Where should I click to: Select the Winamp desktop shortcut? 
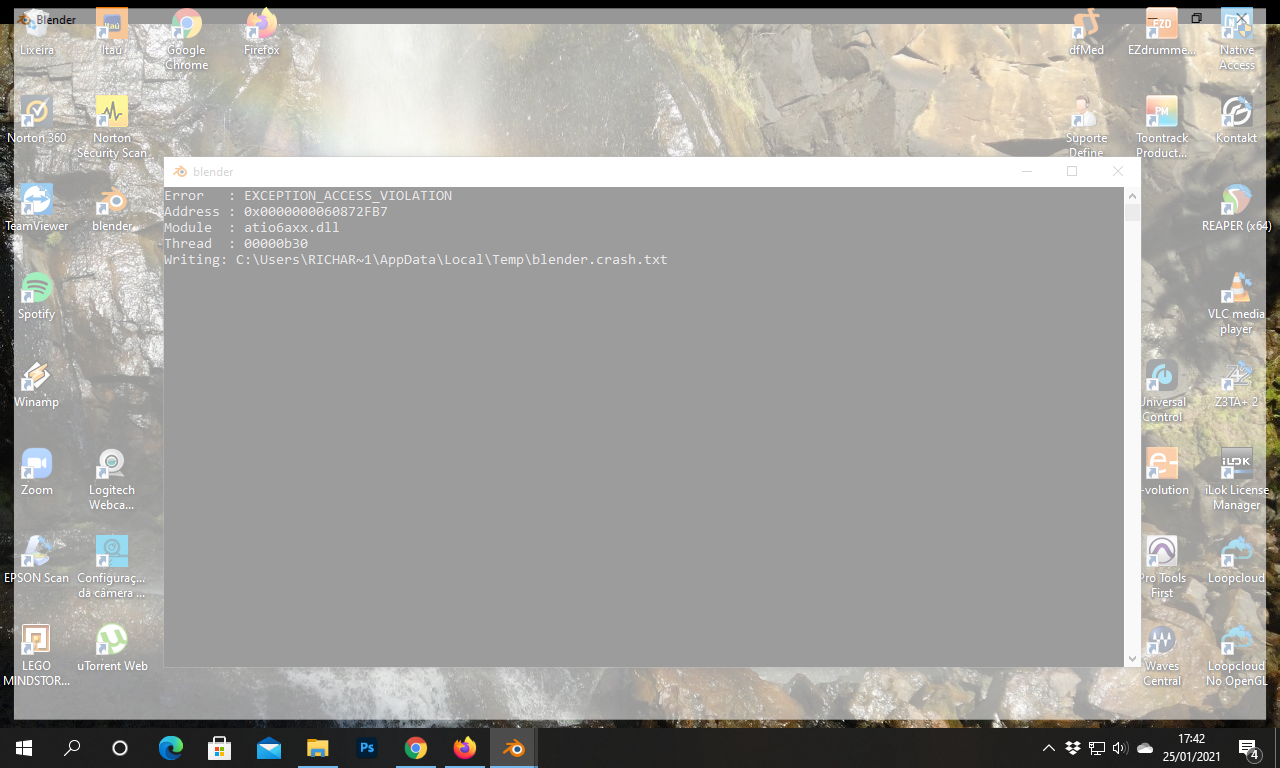tap(37, 384)
